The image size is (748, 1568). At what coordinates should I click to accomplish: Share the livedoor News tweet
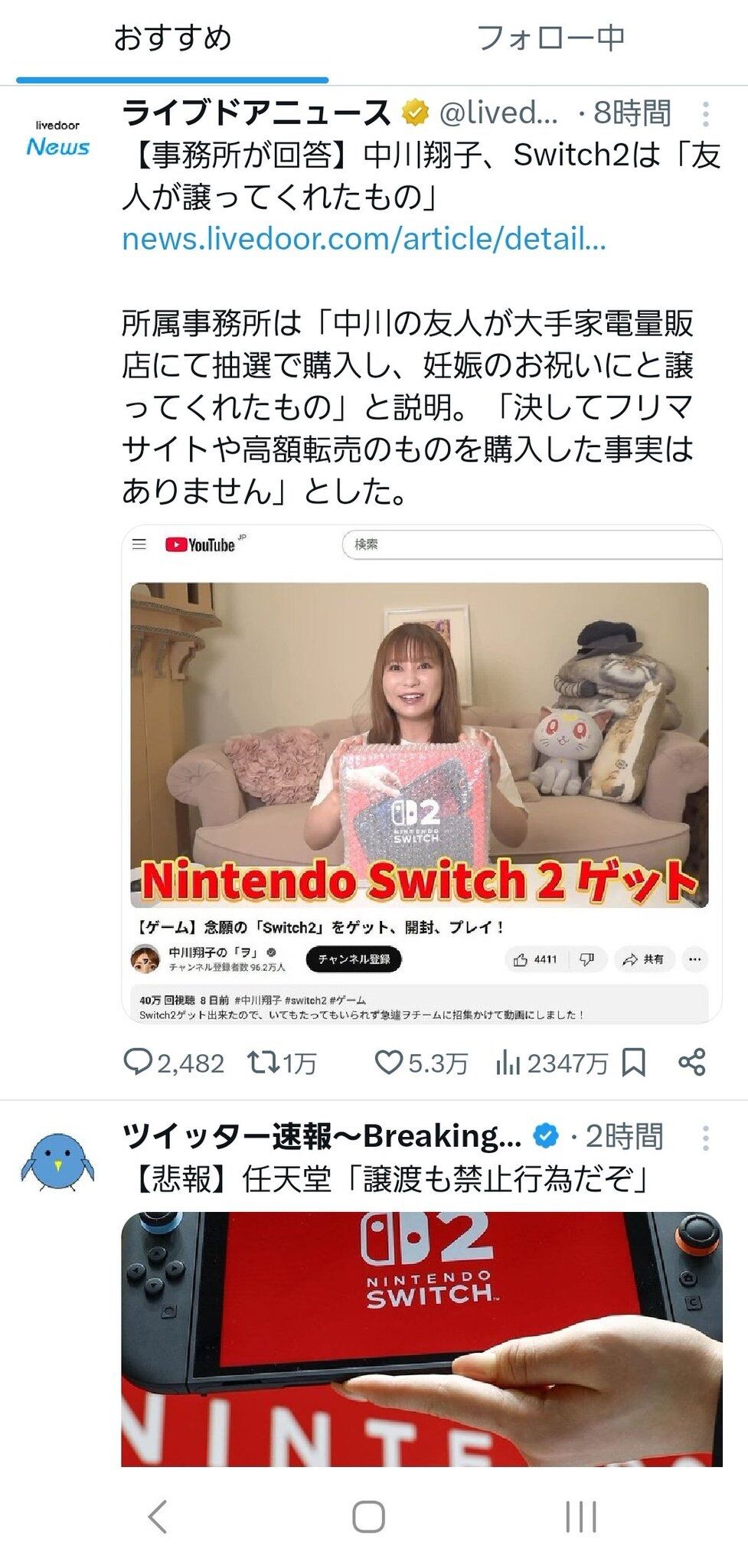coord(692,1063)
